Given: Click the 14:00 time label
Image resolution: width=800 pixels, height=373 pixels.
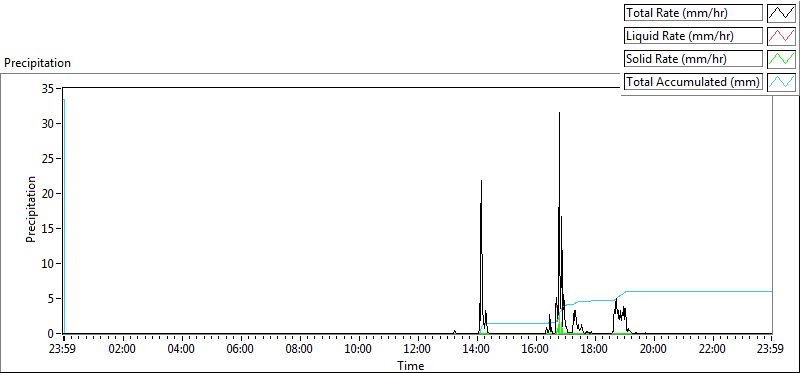Looking at the screenshot, I should coord(477,350).
